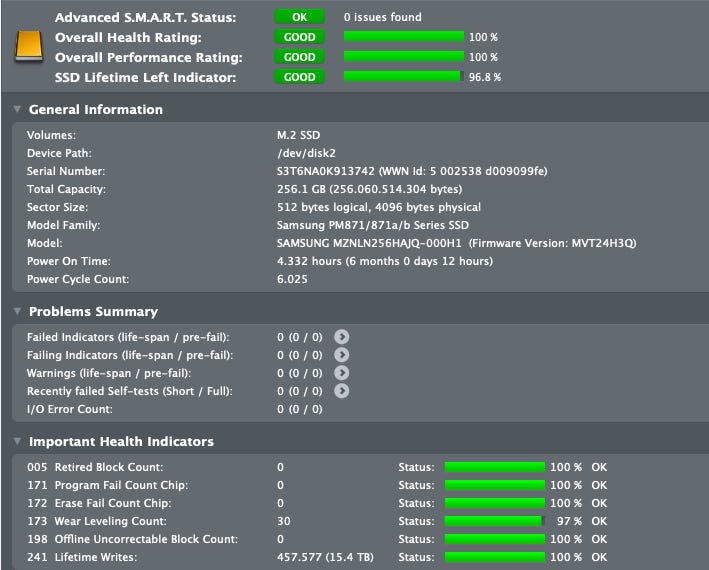Collapse the Important Health Indicators section
Viewport: 709px width, 570px height.
17,442
